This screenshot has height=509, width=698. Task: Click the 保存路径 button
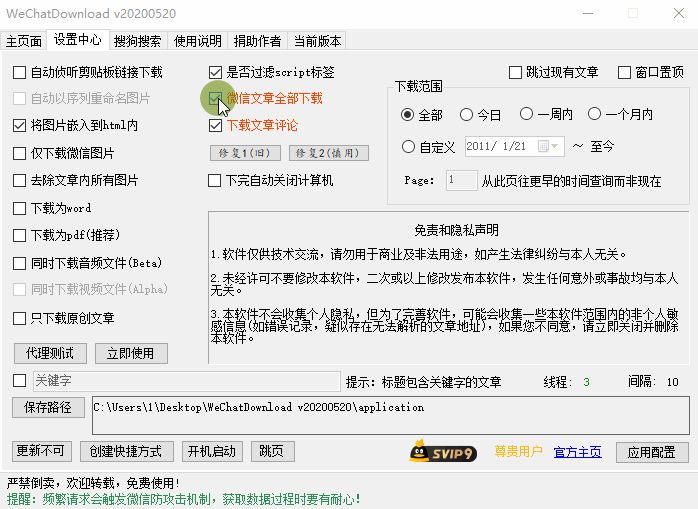coord(48,407)
